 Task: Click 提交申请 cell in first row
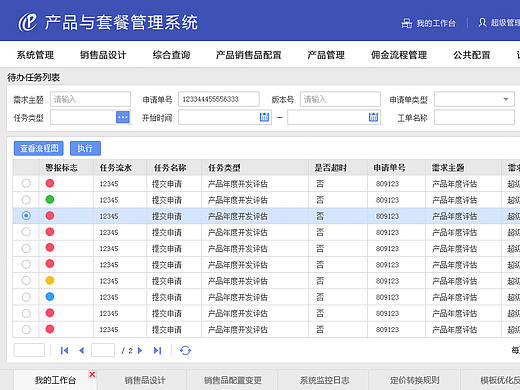tap(167, 184)
